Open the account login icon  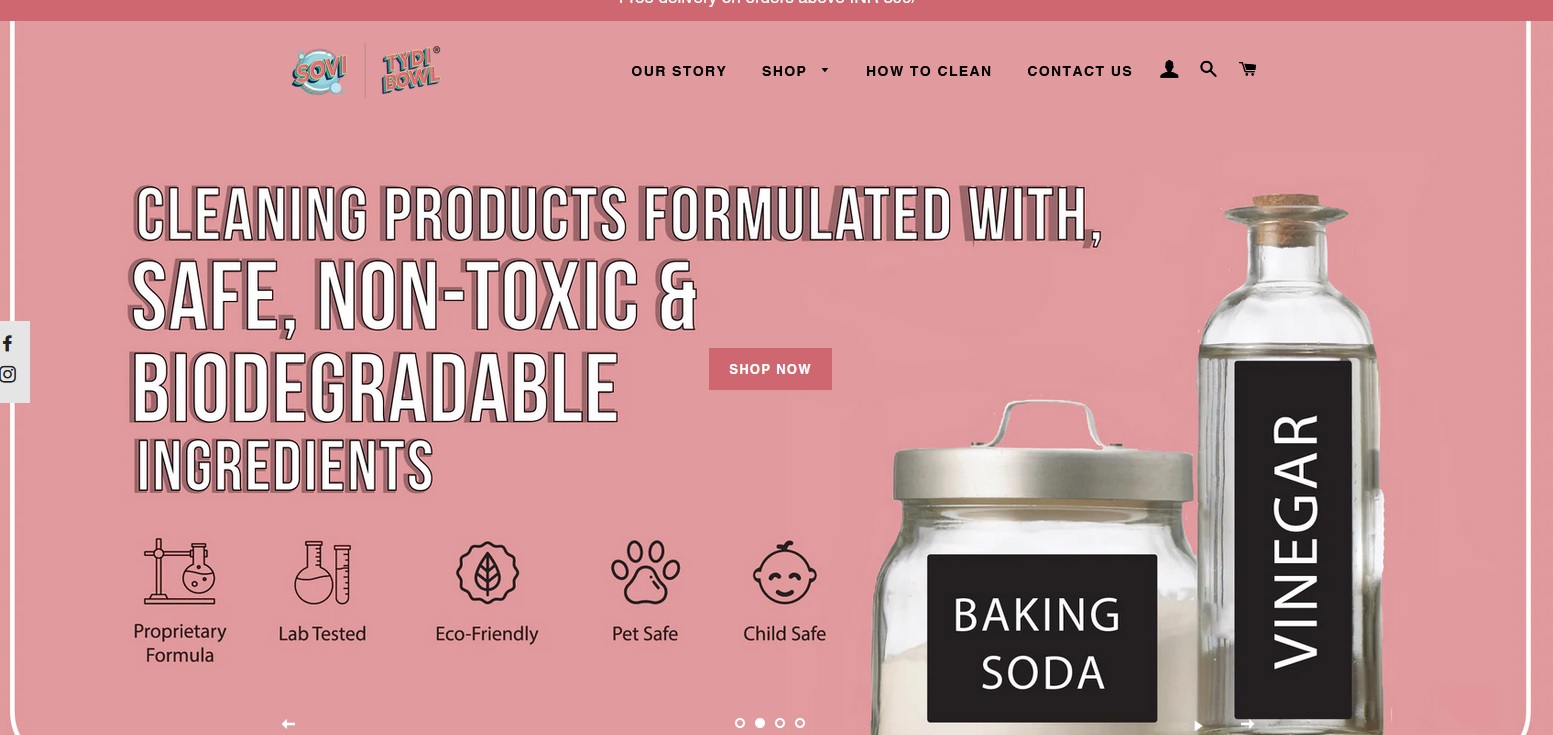pyautogui.click(x=1169, y=69)
